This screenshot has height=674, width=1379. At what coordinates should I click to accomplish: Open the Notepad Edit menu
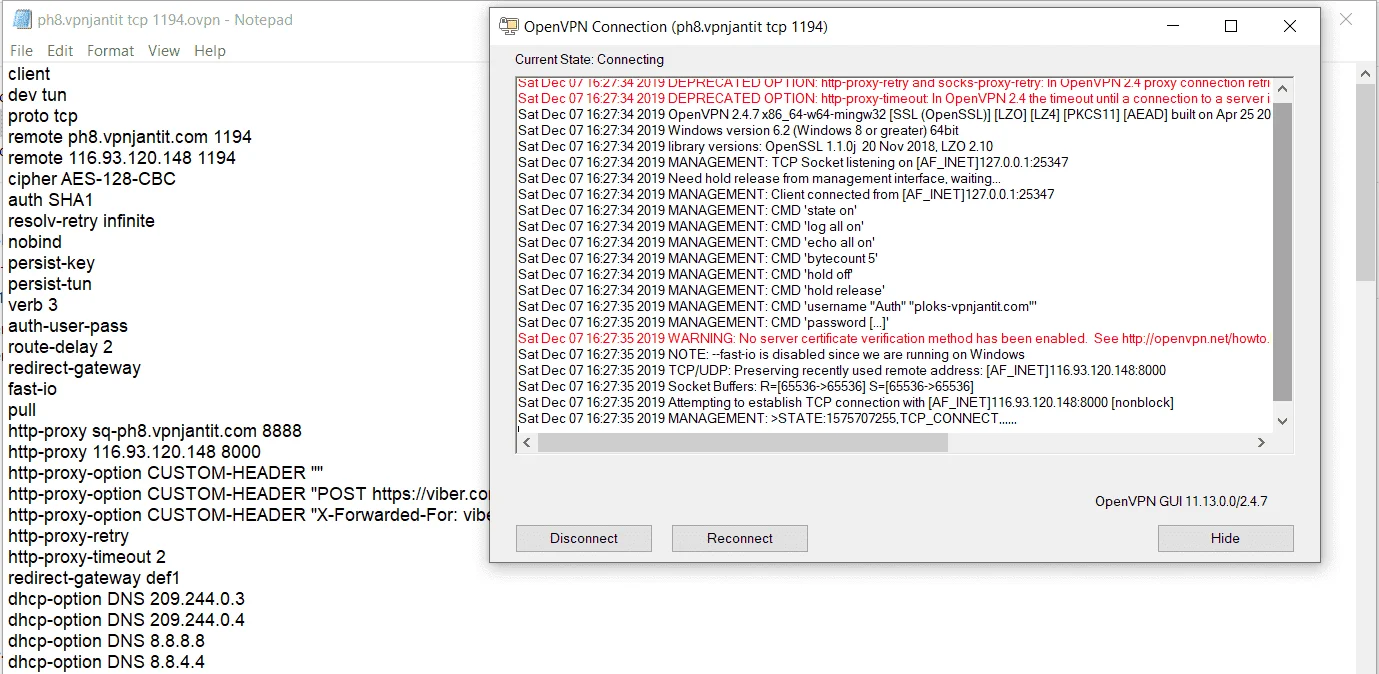60,50
